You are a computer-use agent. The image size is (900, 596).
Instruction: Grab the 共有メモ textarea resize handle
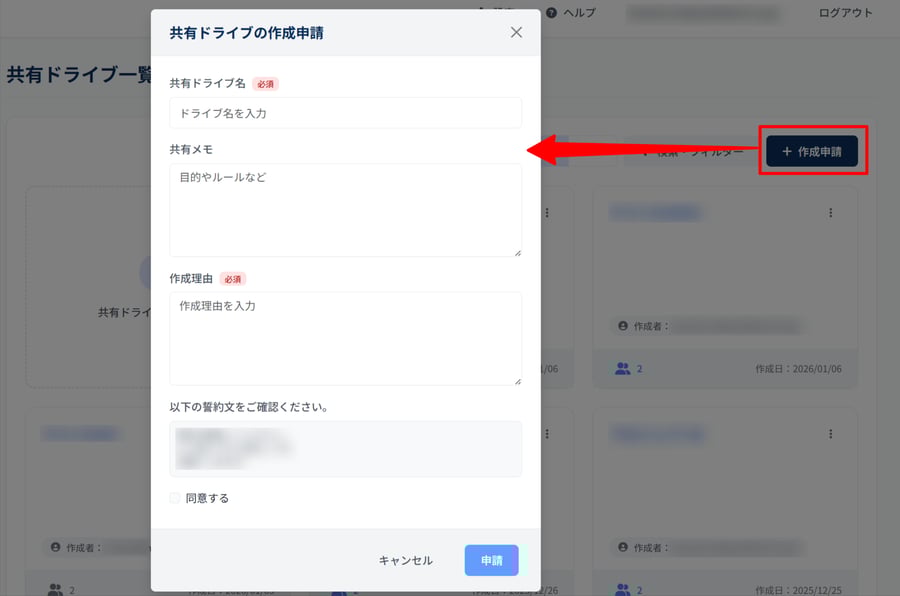click(x=517, y=252)
